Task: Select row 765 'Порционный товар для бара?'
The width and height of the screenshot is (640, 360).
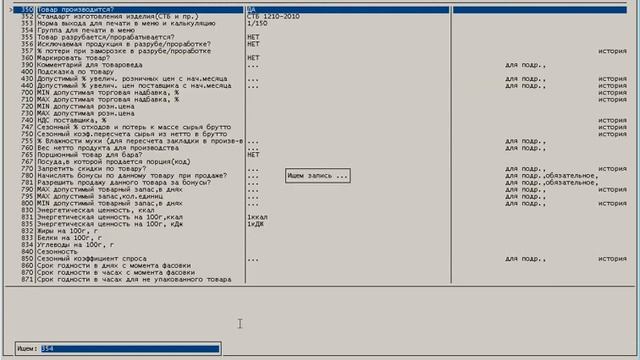Action: tap(320, 155)
